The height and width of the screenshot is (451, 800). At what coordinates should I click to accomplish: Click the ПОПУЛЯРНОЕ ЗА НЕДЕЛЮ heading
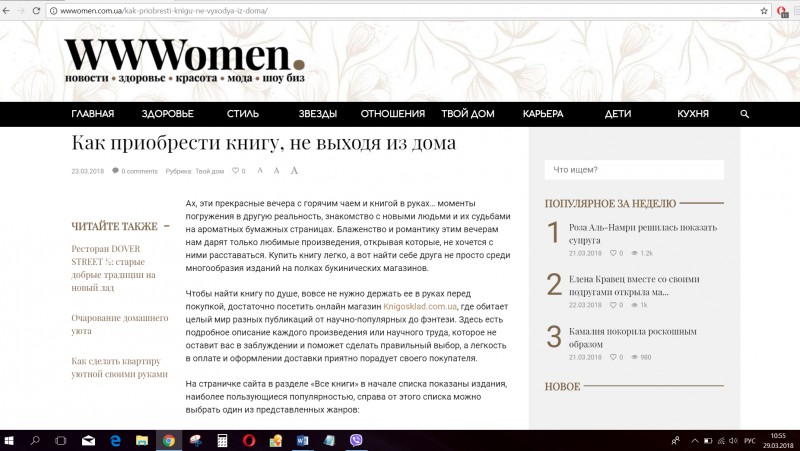tap(610, 204)
